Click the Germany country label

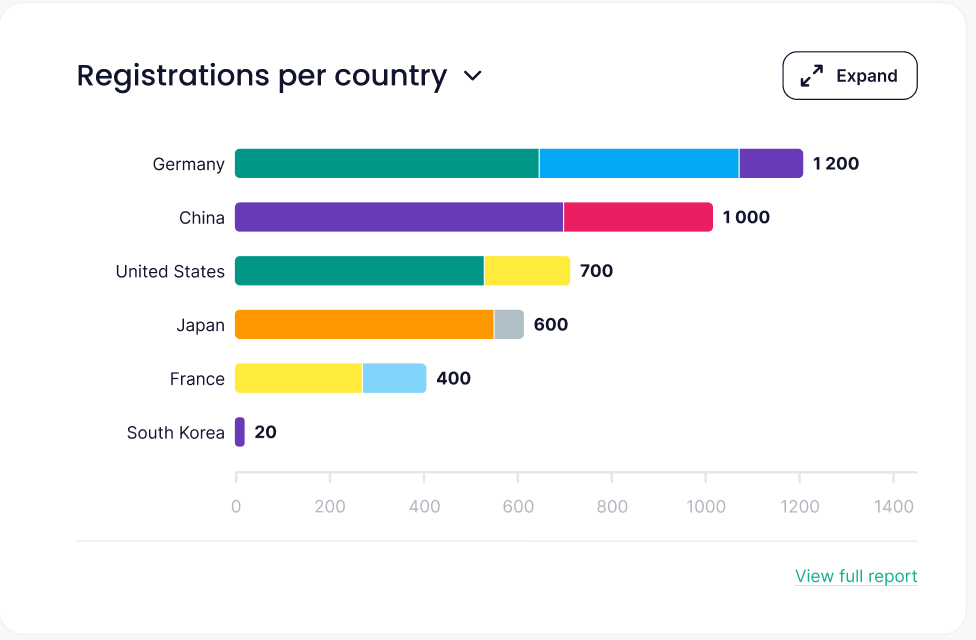coord(188,164)
